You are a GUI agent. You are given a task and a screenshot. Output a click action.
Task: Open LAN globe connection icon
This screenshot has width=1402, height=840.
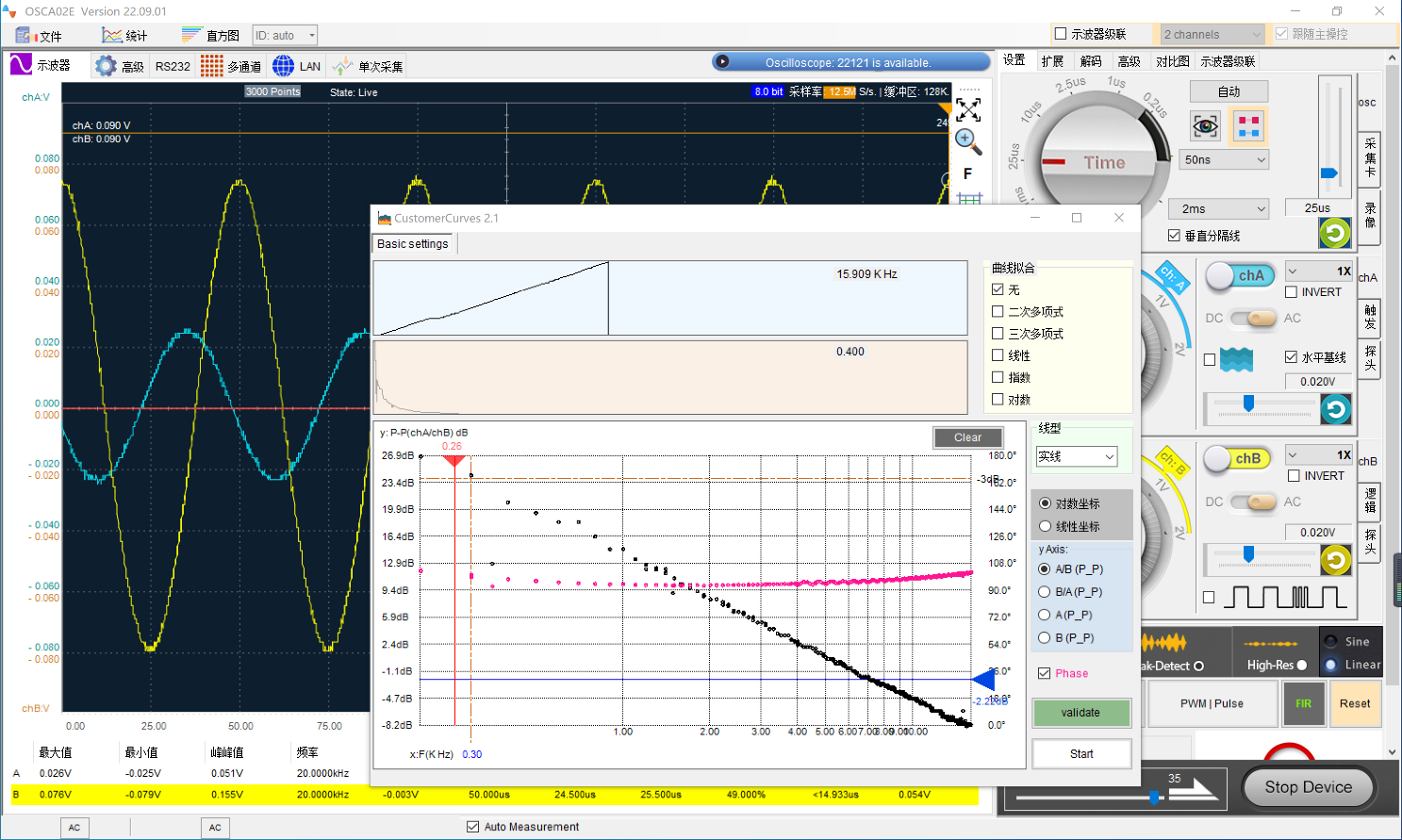tap(283, 66)
